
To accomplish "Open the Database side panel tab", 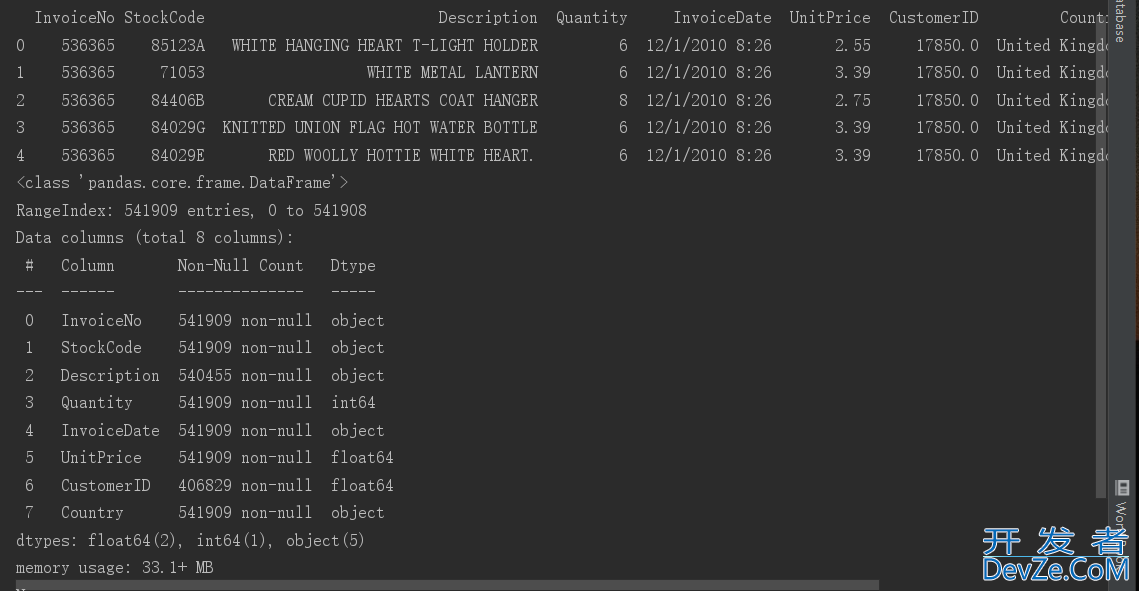I will (x=1119, y=22).
